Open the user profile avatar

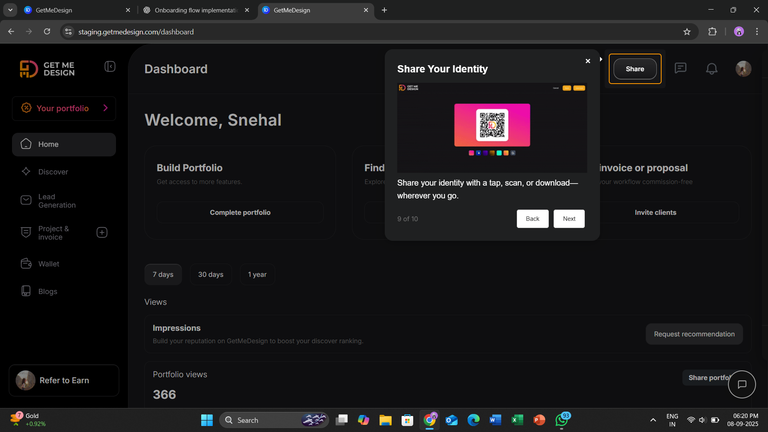pos(743,69)
